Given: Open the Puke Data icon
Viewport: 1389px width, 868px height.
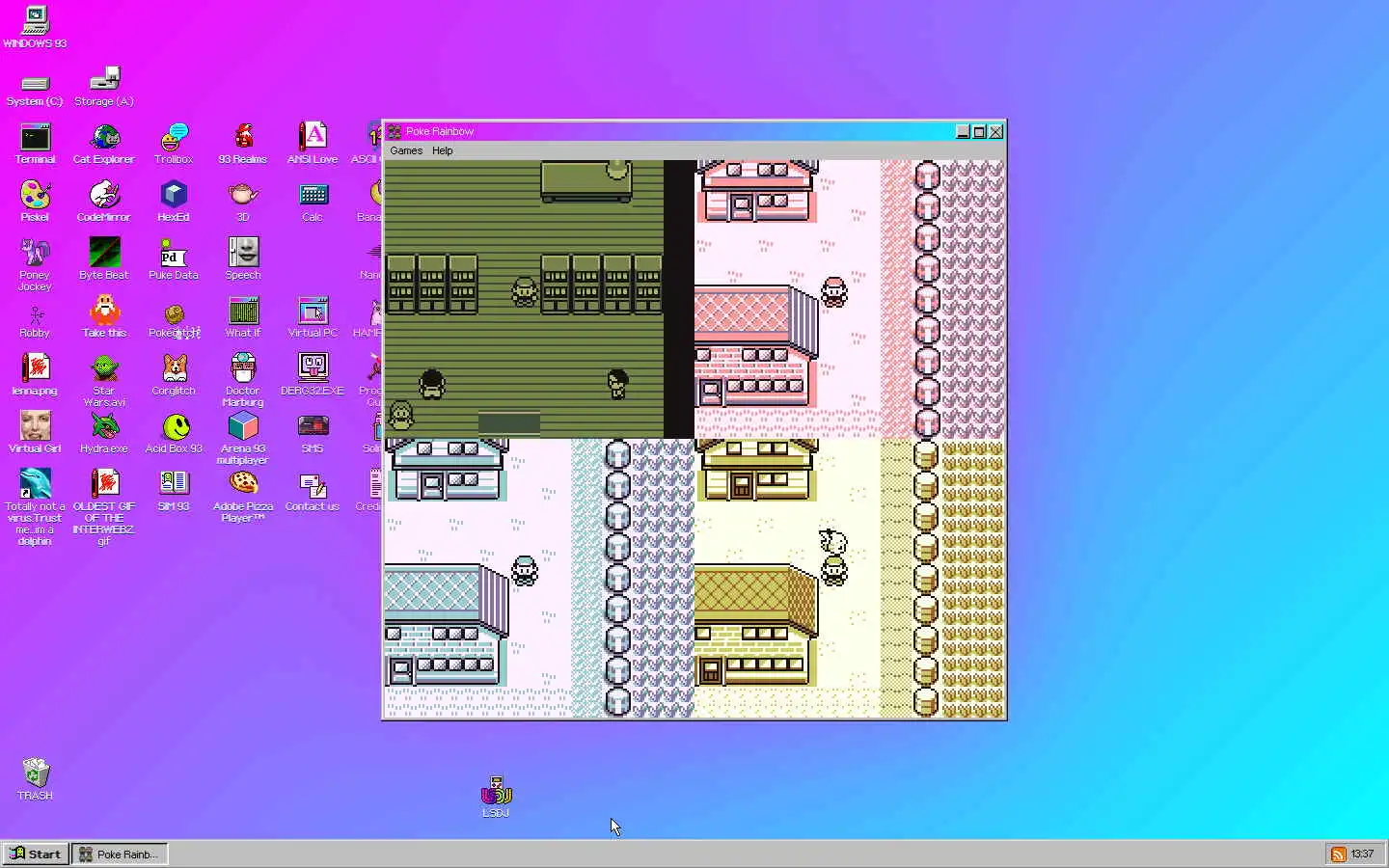Looking at the screenshot, I should (174, 259).
